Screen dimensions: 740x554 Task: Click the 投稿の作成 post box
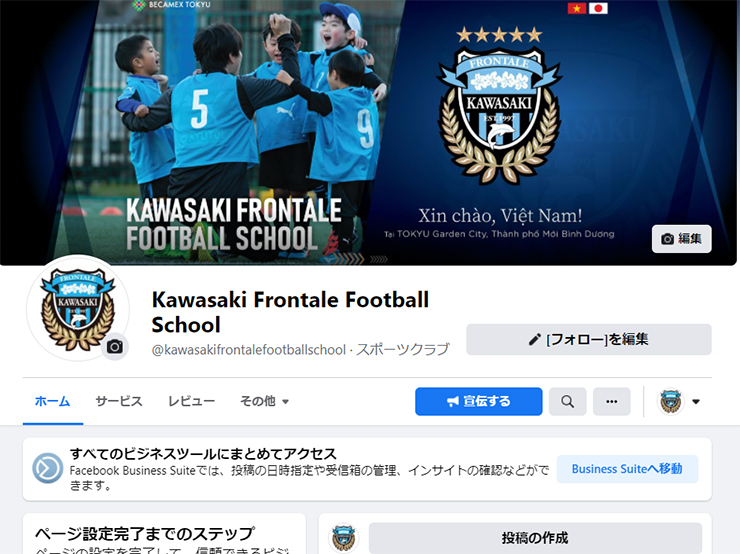click(x=535, y=538)
